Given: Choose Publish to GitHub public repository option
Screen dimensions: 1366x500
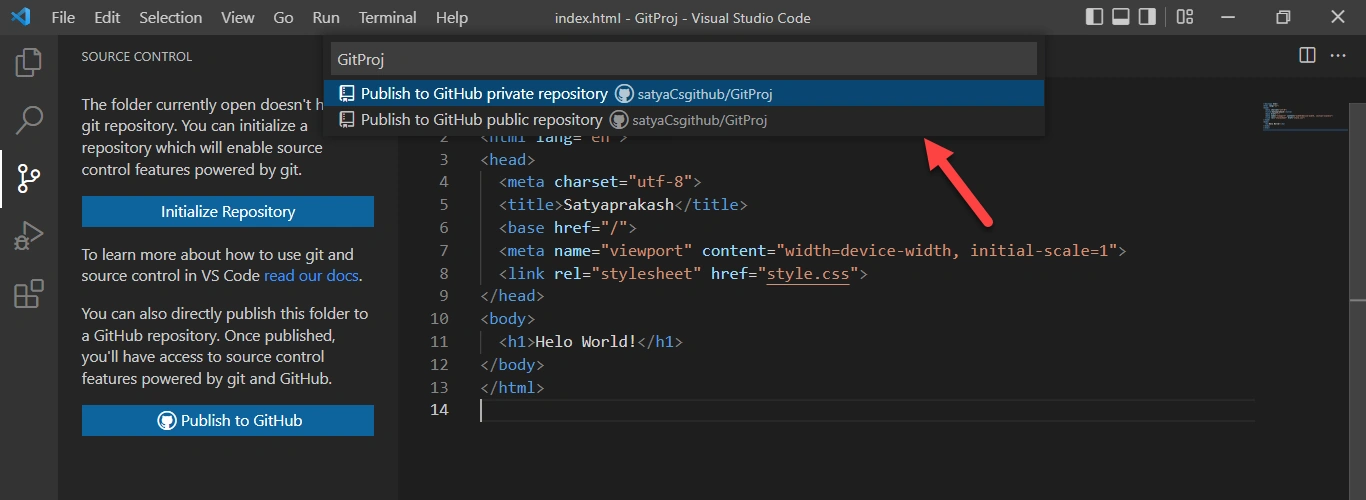Looking at the screenshot, I should [684, 119].
